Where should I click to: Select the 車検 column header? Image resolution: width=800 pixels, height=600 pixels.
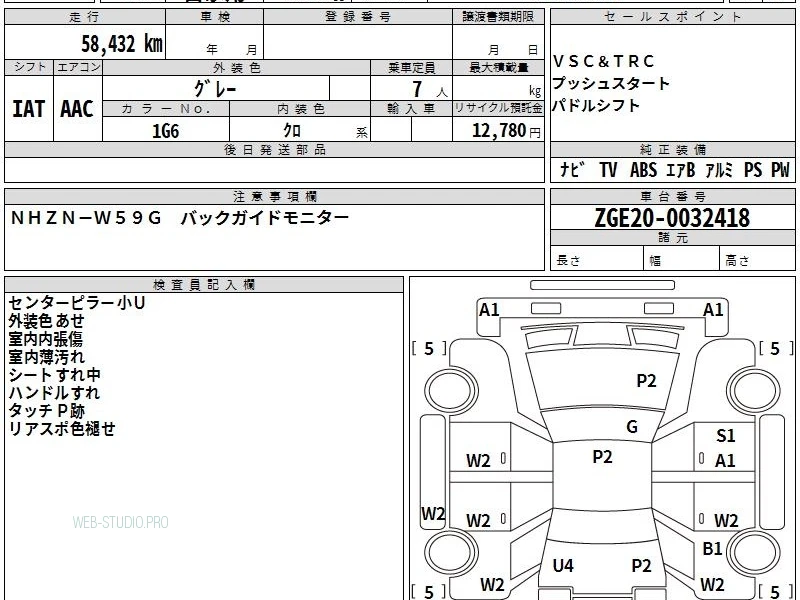pos(215,17)
